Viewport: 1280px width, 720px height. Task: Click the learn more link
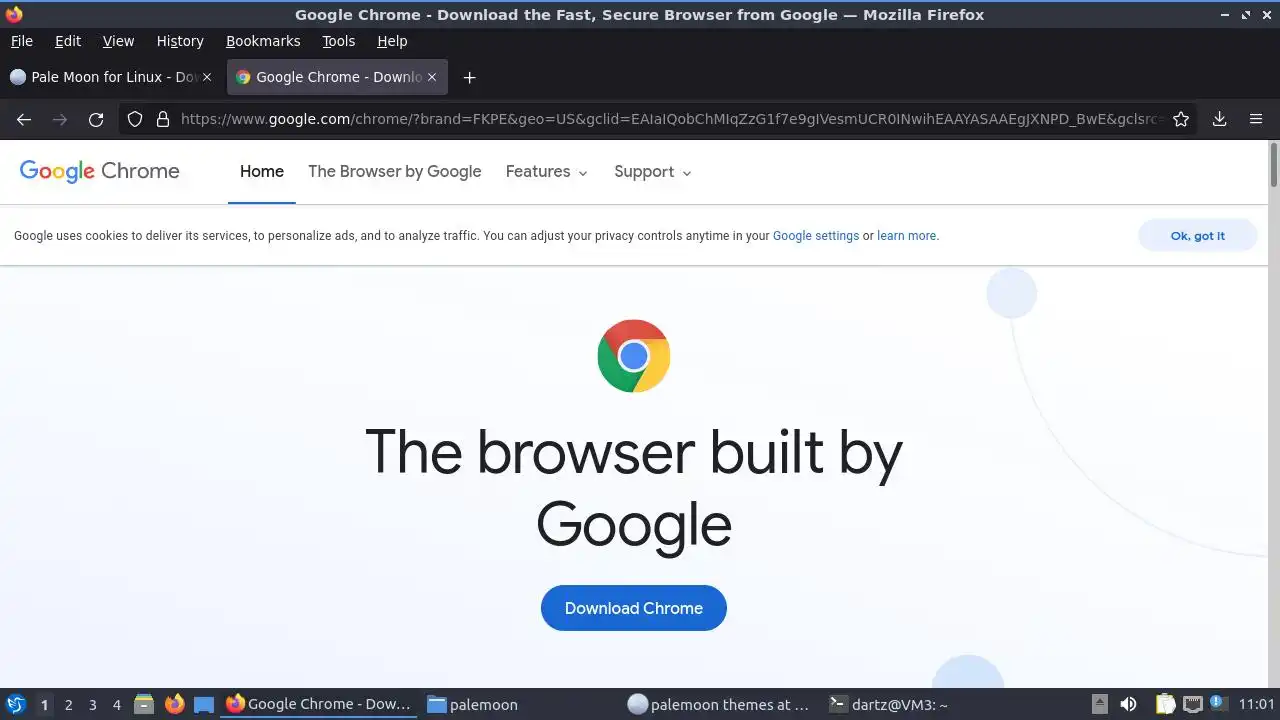pyautogui.click(x=907, y=236)
